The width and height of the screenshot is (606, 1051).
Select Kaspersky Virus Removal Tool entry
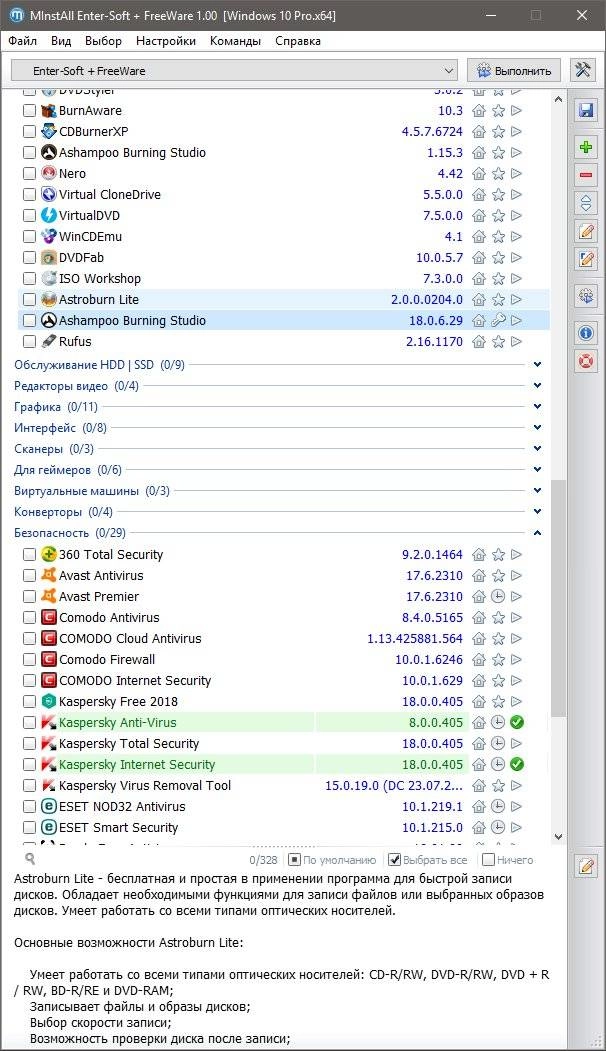tap(145, 786)
